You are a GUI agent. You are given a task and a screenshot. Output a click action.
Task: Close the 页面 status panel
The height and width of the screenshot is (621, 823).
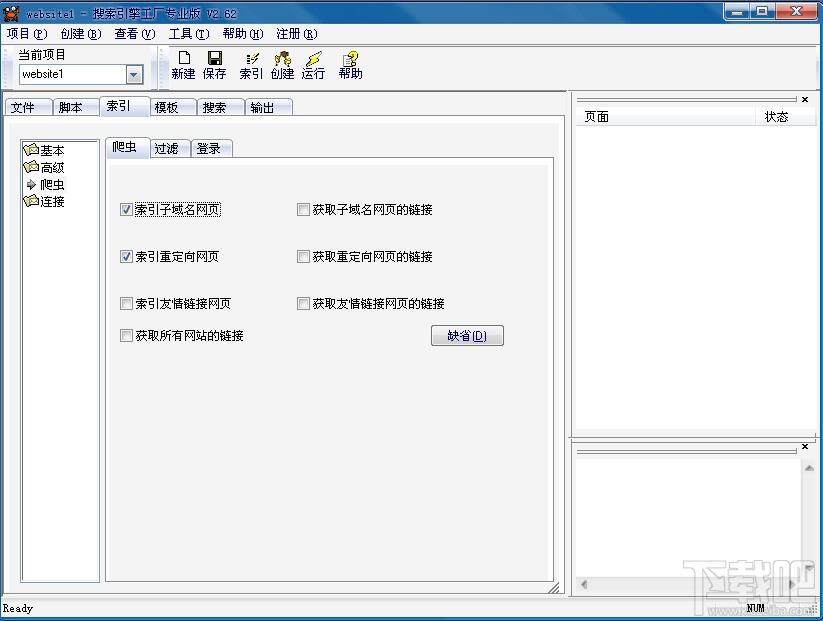point(805,99)
